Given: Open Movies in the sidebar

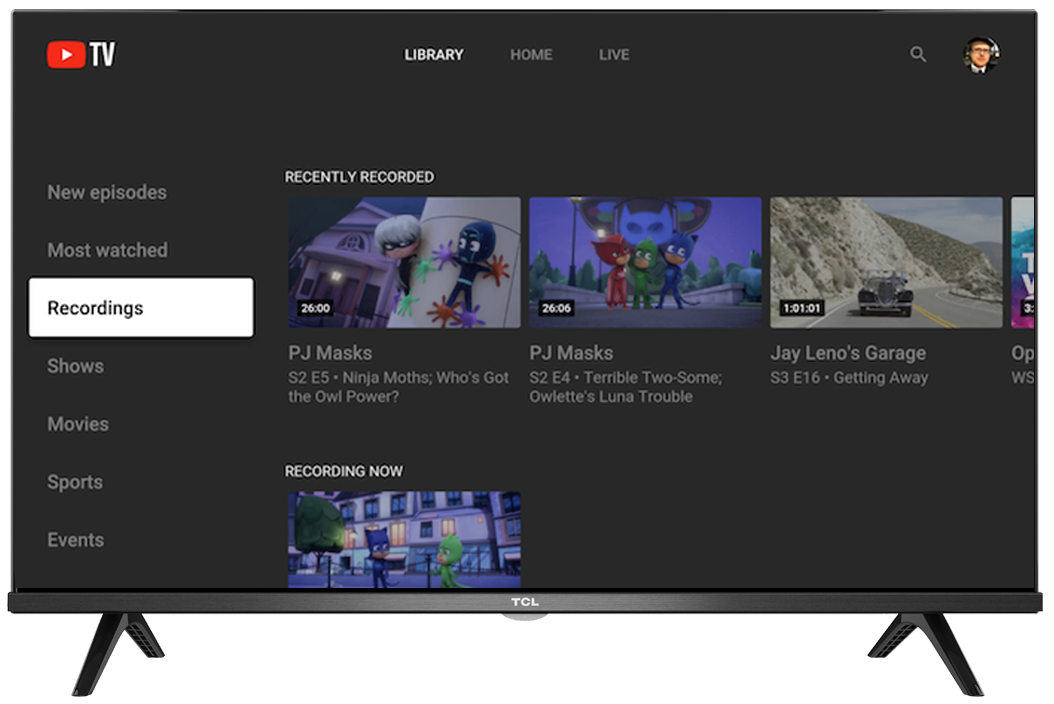Looking at the screenshot, I should coord(78,424).
